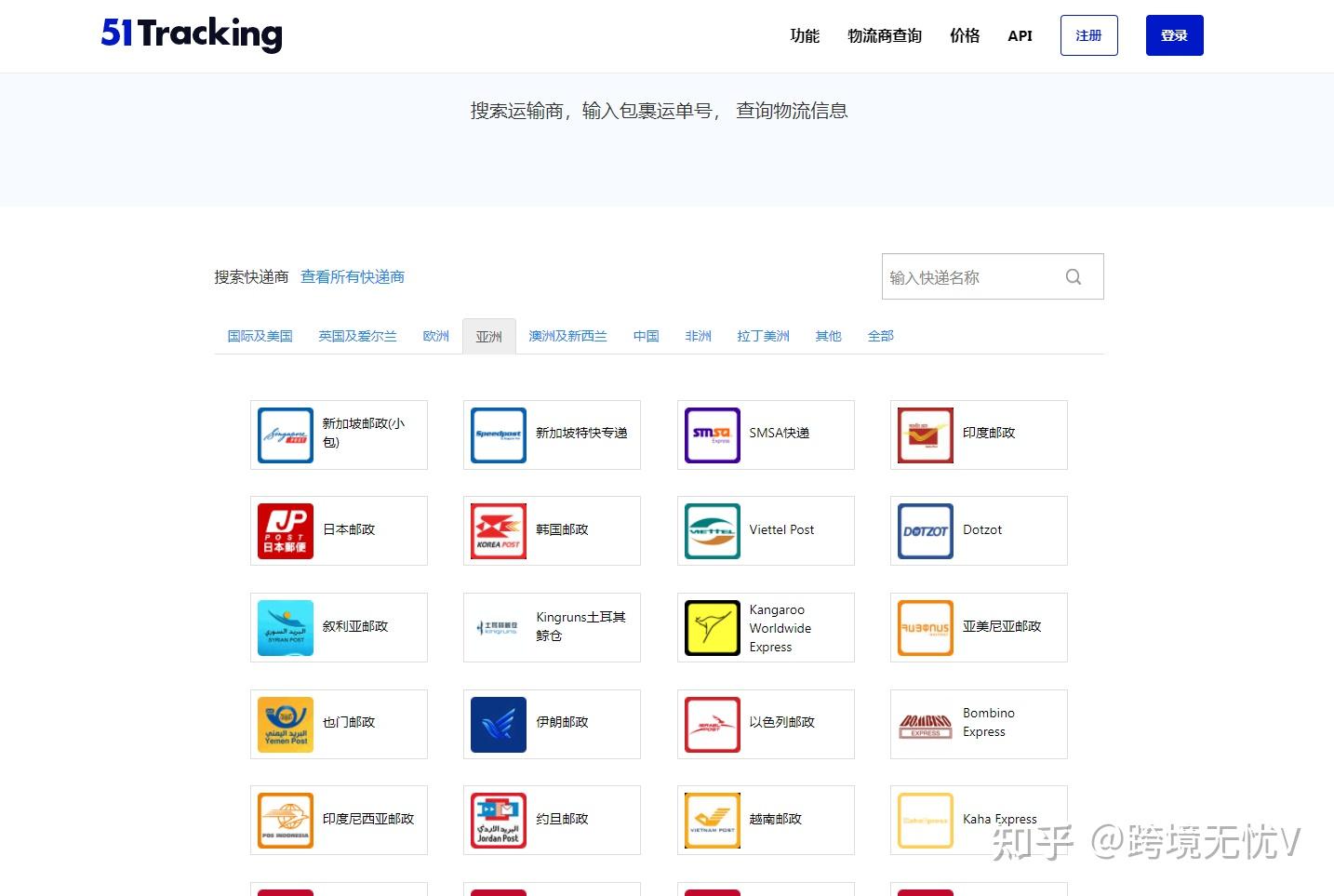1334x896 pixels.
Task: Switch to the 澳洲及新西兰 tab
Action: click(568, 336)
